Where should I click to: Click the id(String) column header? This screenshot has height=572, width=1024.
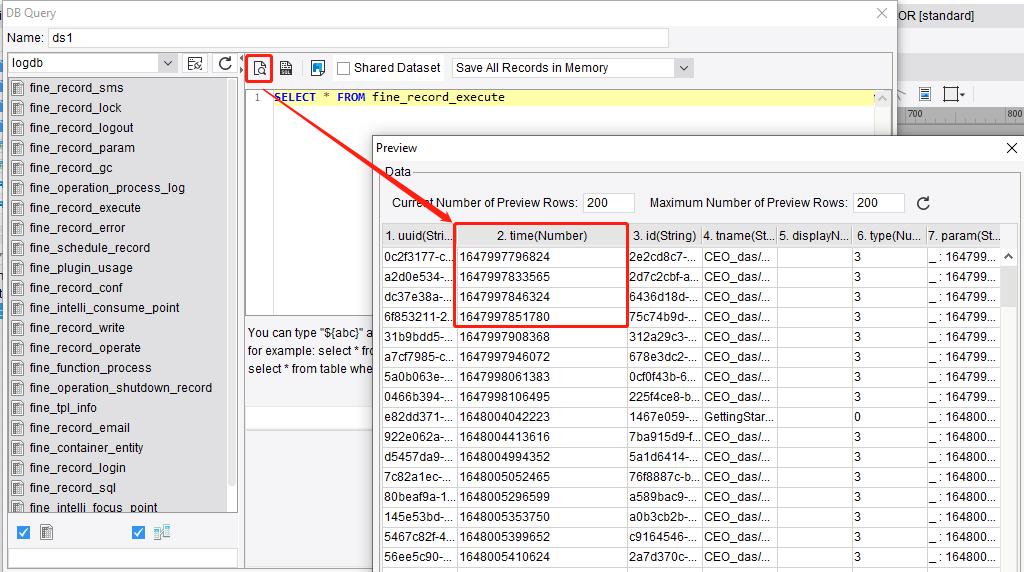point(664,236)
